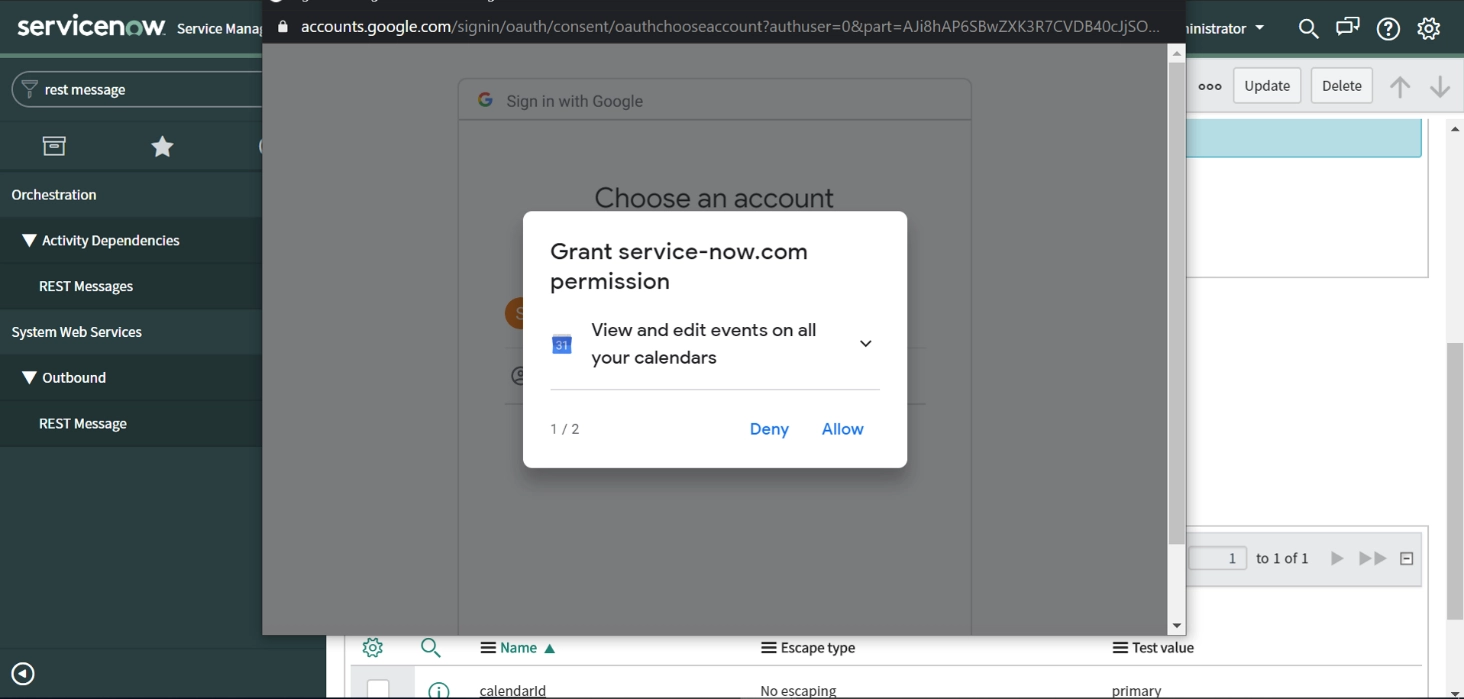The width and height of the screenshot is (1464, 699).
Task: Click the page number field showing 1
Action: (x=1218, y=558)
